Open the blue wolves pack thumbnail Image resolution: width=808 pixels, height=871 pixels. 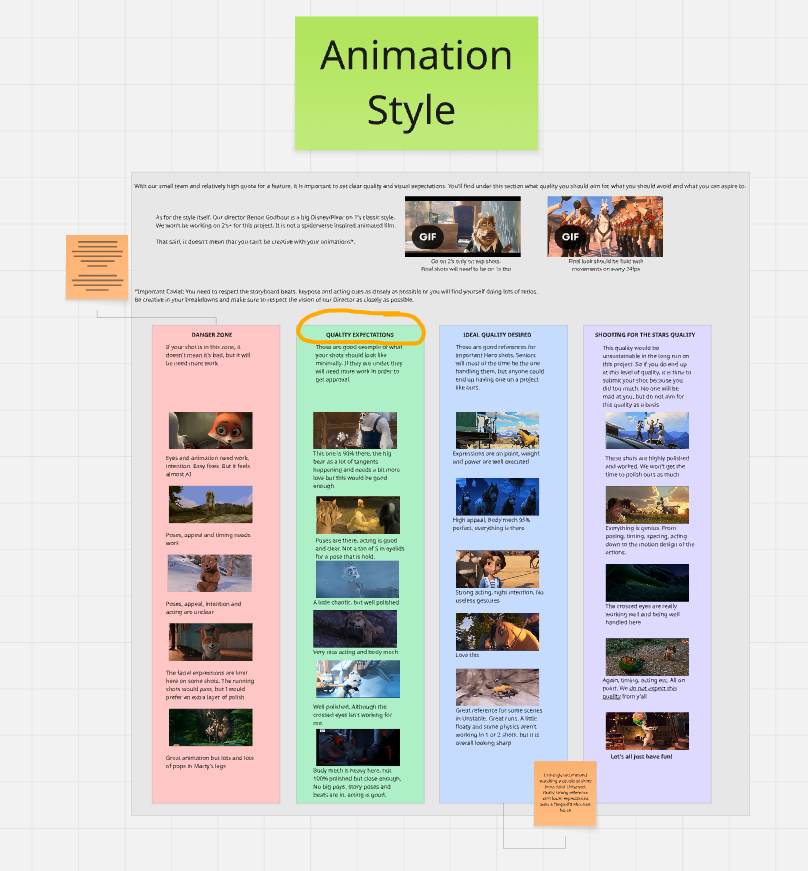496,496
